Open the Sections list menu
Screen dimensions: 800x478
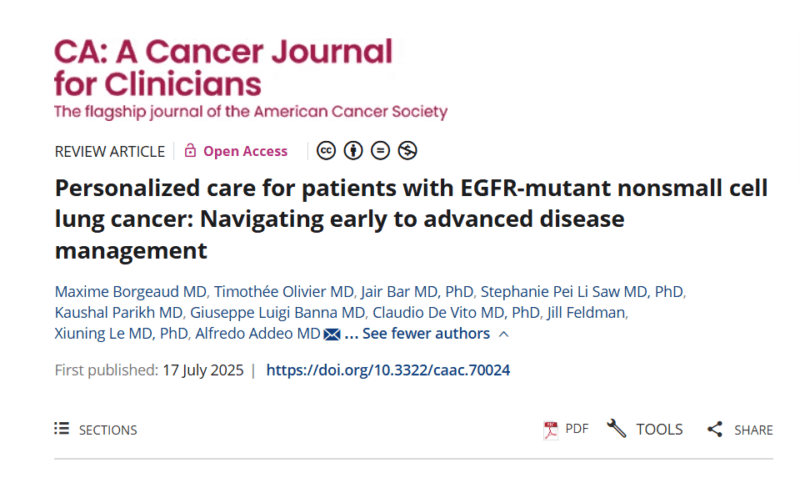click(95, 430)
